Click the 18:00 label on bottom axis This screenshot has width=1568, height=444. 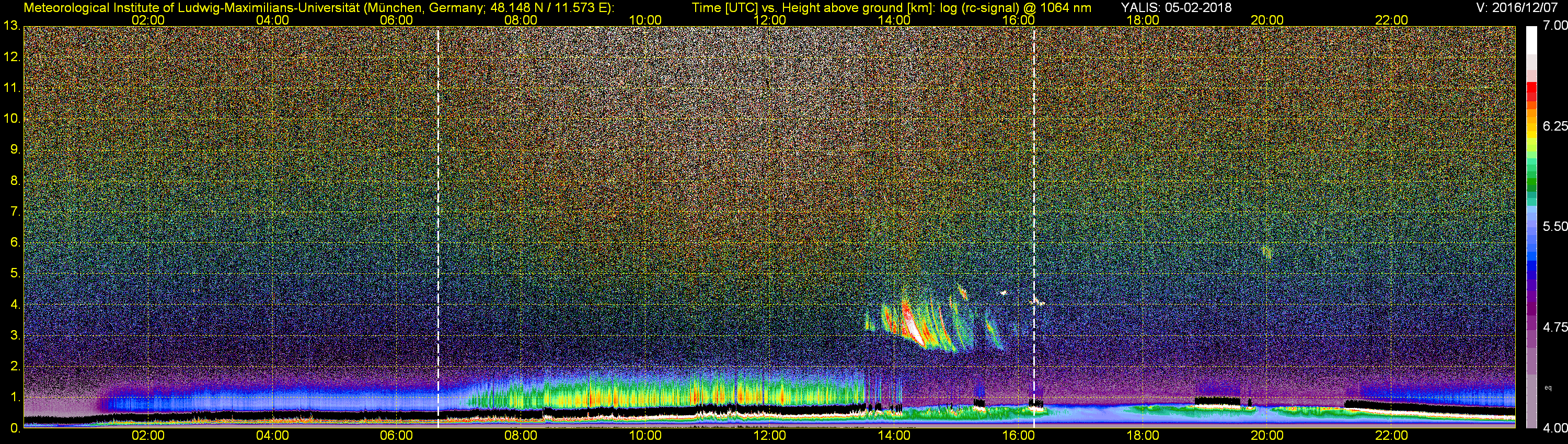pos(1143,436)
